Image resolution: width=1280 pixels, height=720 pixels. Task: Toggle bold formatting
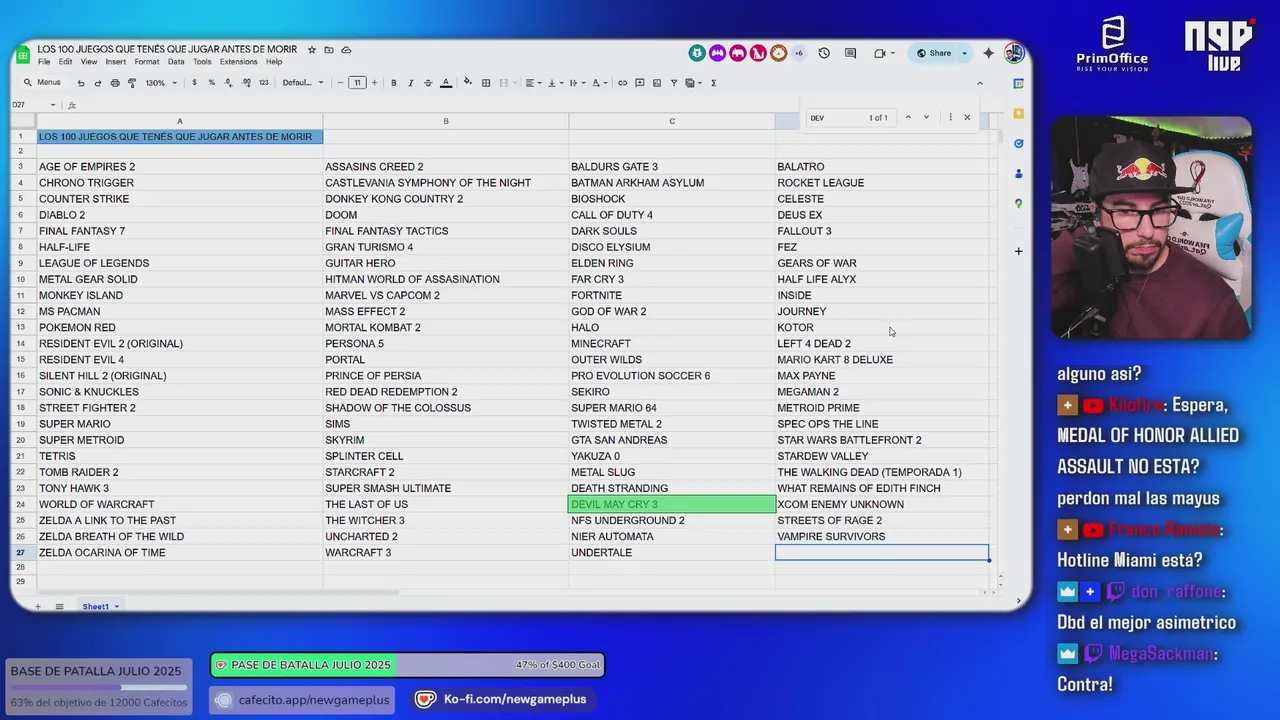394,83
